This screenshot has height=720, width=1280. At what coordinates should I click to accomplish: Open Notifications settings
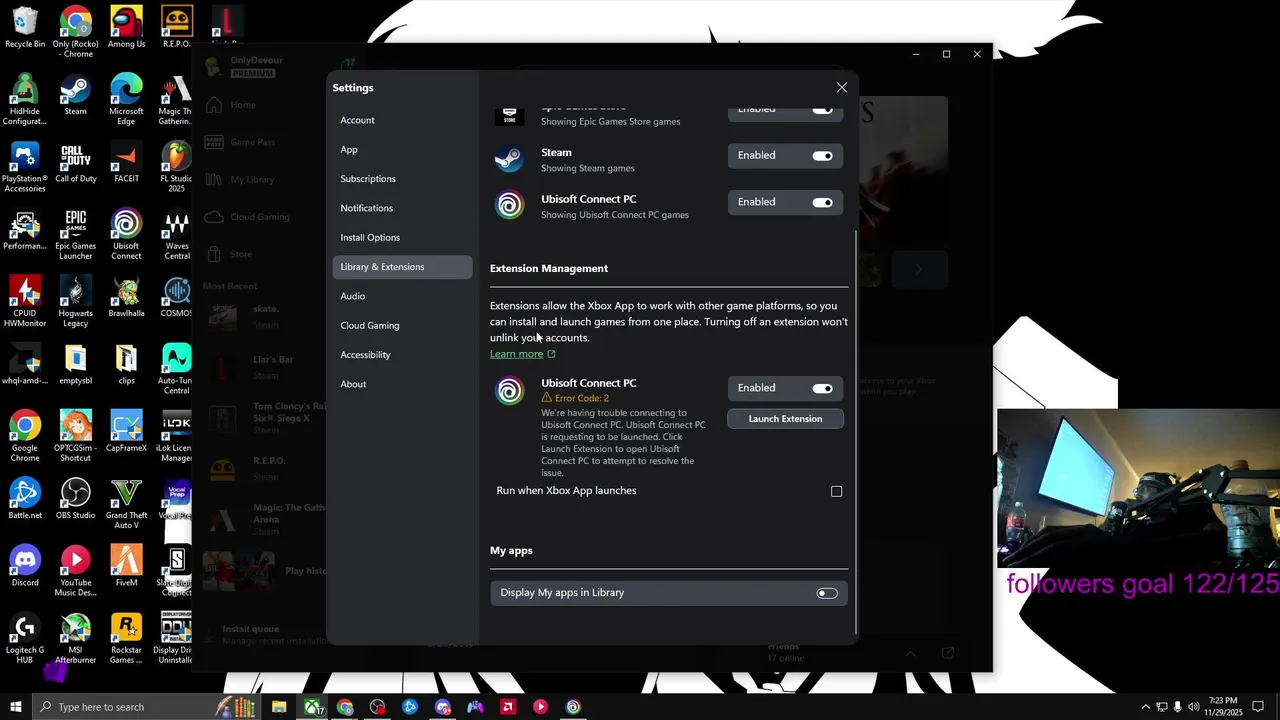coord(402,208)
